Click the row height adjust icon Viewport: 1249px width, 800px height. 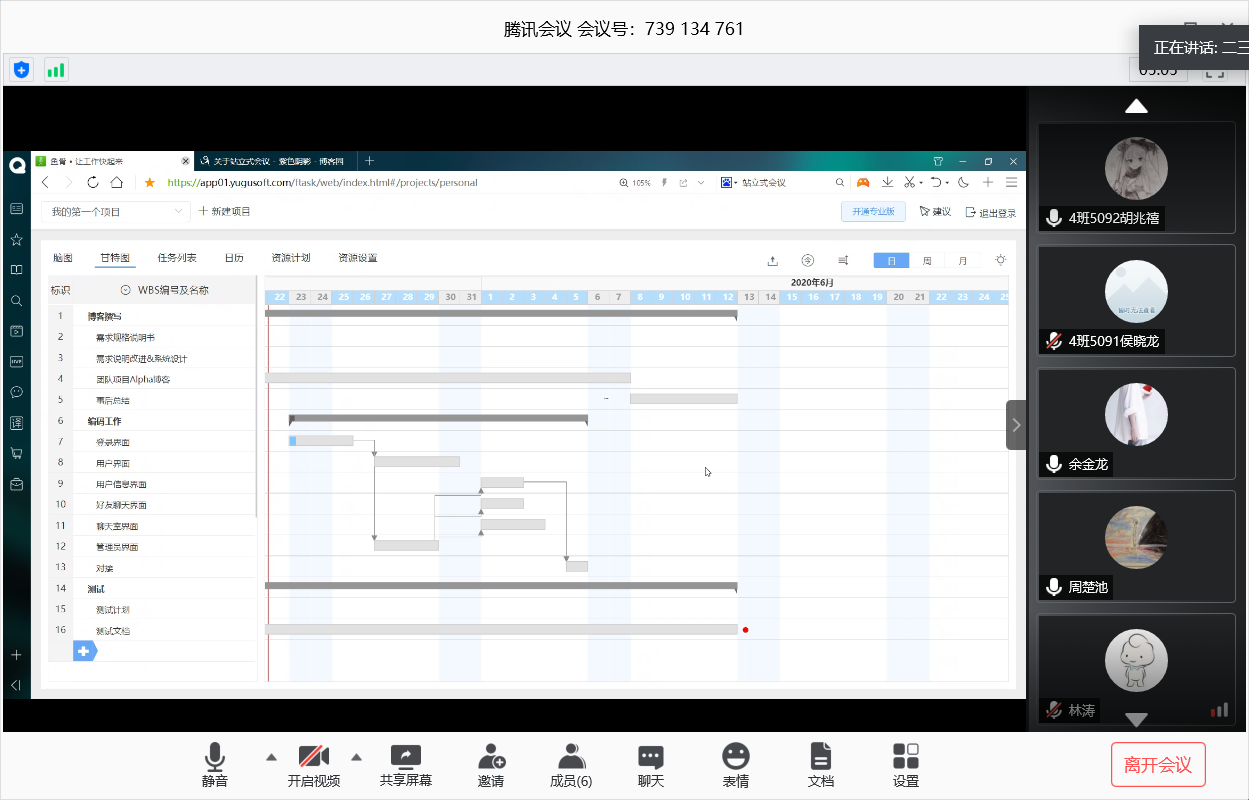coord(843,260)
